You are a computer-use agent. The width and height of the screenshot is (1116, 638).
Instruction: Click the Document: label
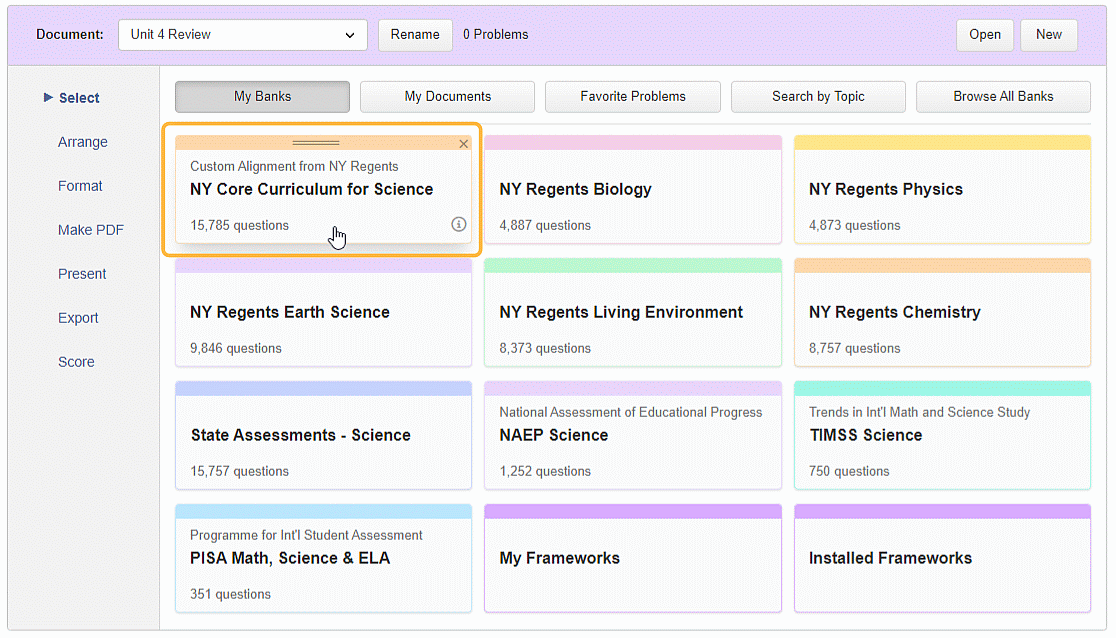coord(70,35)
